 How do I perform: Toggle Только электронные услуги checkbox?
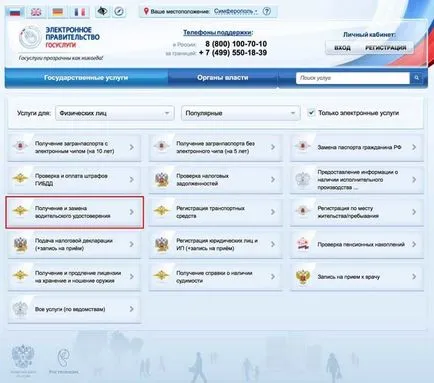(x=311, y=113)
